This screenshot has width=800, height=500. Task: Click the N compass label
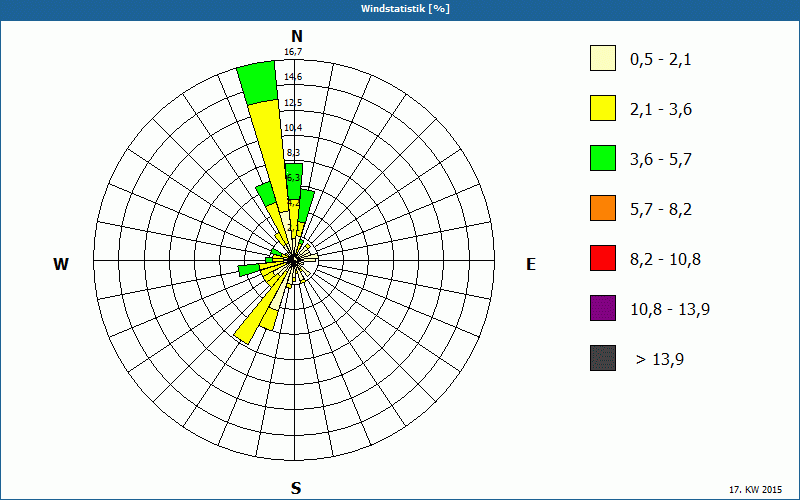pyautogui.click(x=297, y=36)
